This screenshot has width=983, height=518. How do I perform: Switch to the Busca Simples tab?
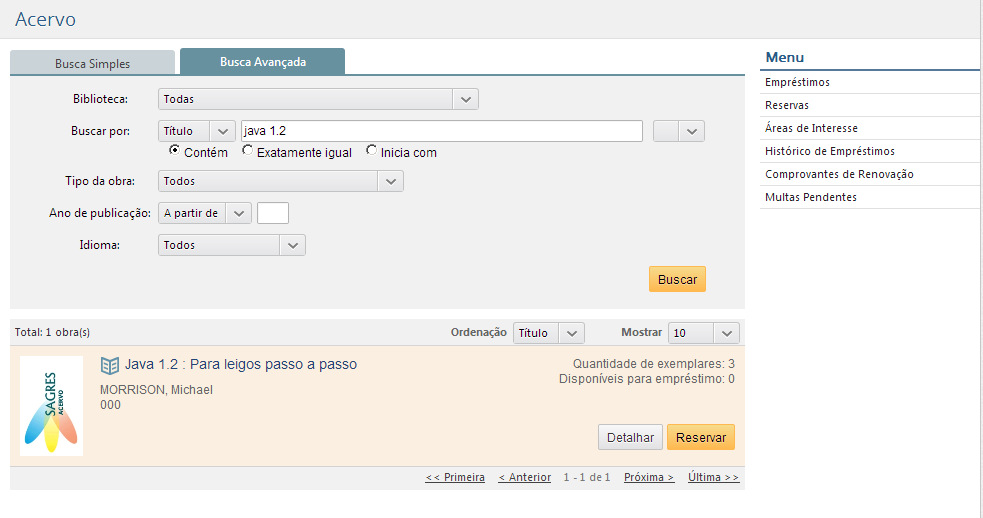[92, 63]
